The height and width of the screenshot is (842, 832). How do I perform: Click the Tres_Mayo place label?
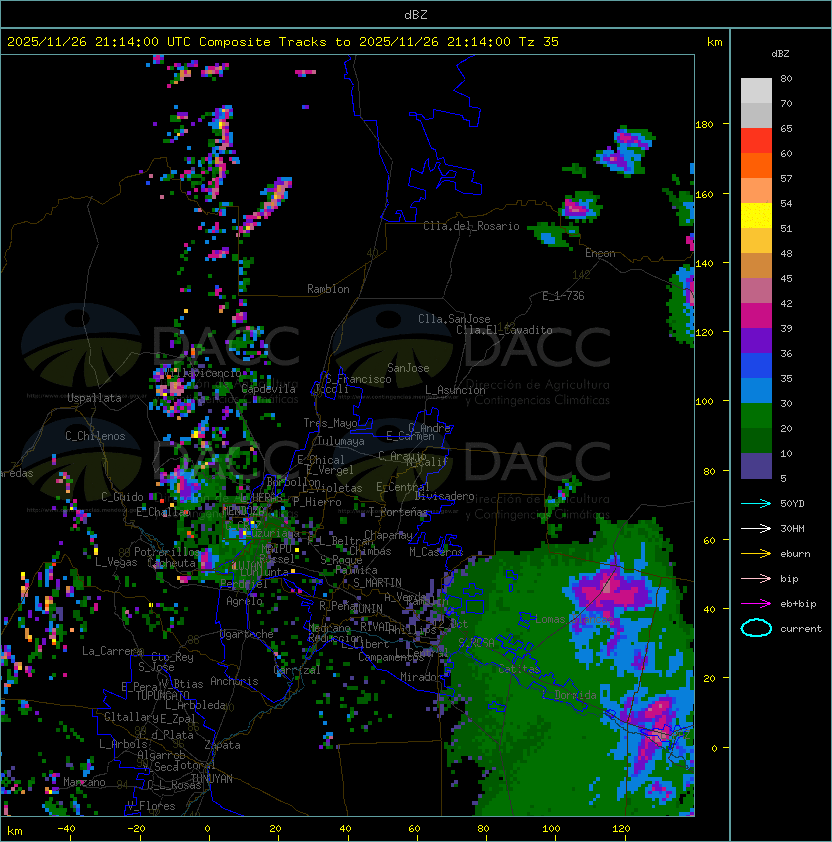pyautogui.click(x=330, y=423)
